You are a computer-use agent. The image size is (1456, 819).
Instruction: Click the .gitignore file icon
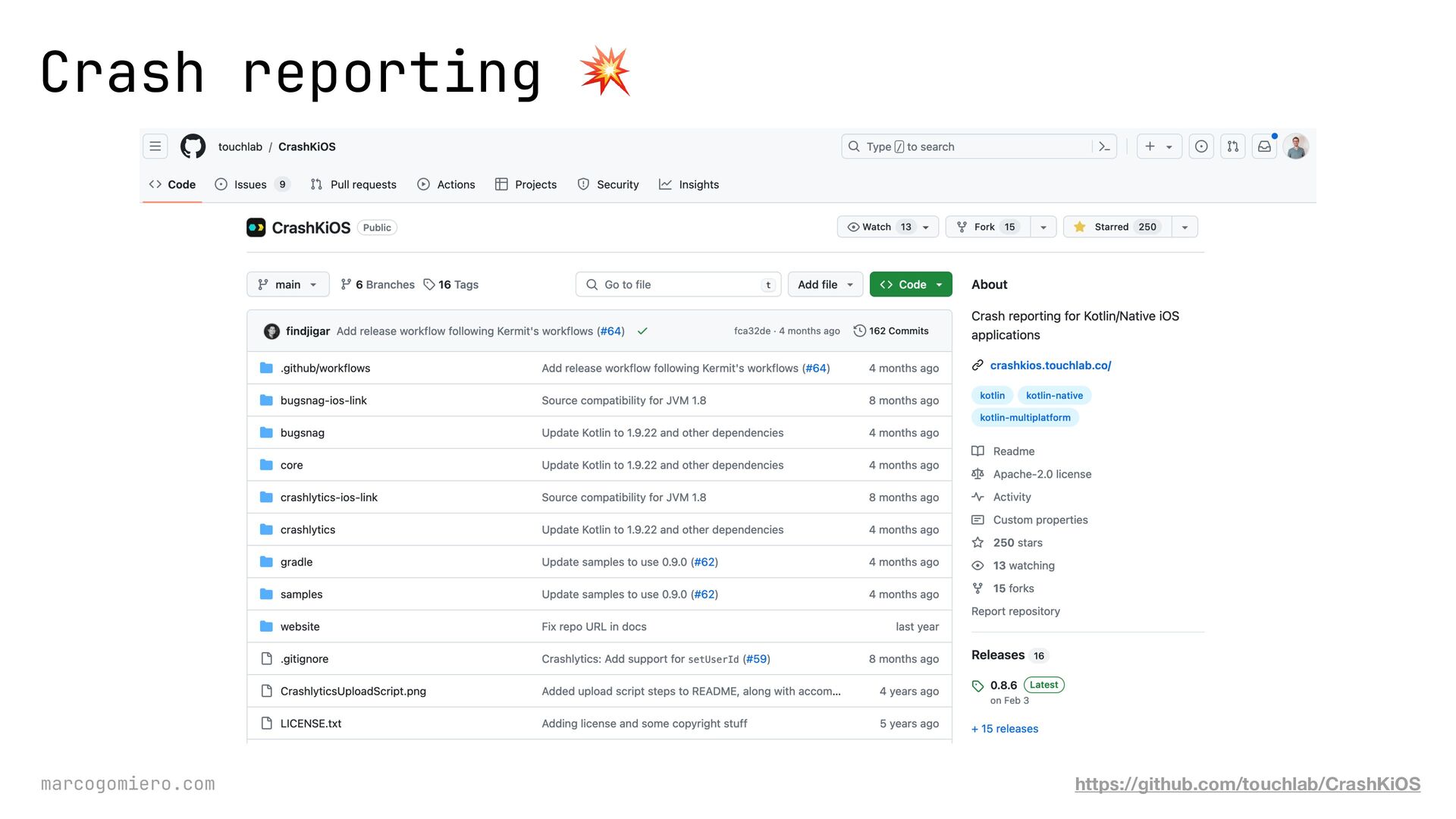pos(266,659)
